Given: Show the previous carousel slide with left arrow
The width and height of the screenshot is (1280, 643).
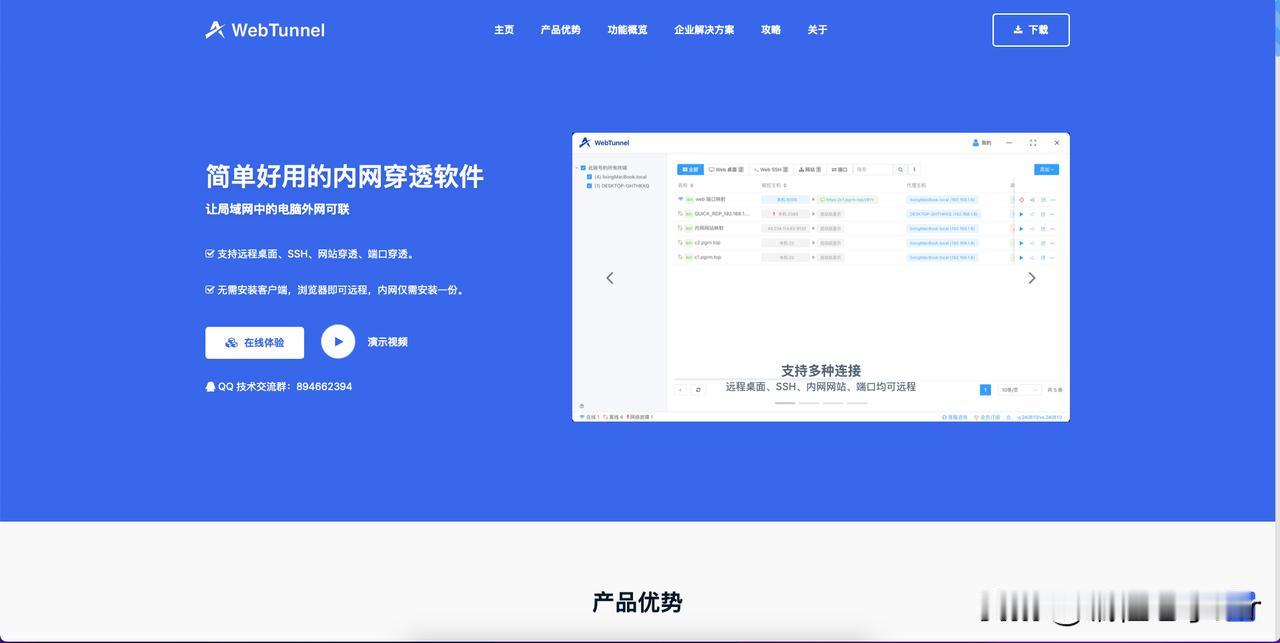Looking at the screenshot, I should coord(610,277).
